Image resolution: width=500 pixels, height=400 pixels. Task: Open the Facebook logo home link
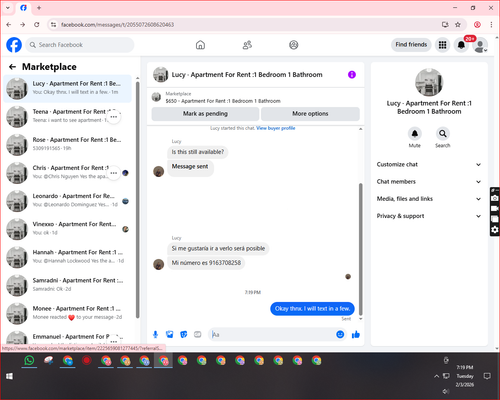pyautogui.click(x=14, y=45)
